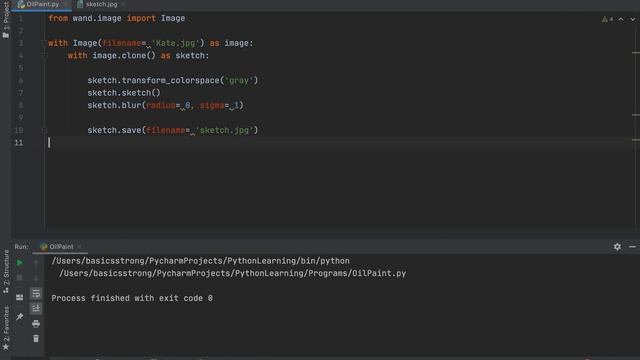This screenshot has height=360, width=640.
Task: Click the 'from wand.image import Image' line
Action: [117, 18]
